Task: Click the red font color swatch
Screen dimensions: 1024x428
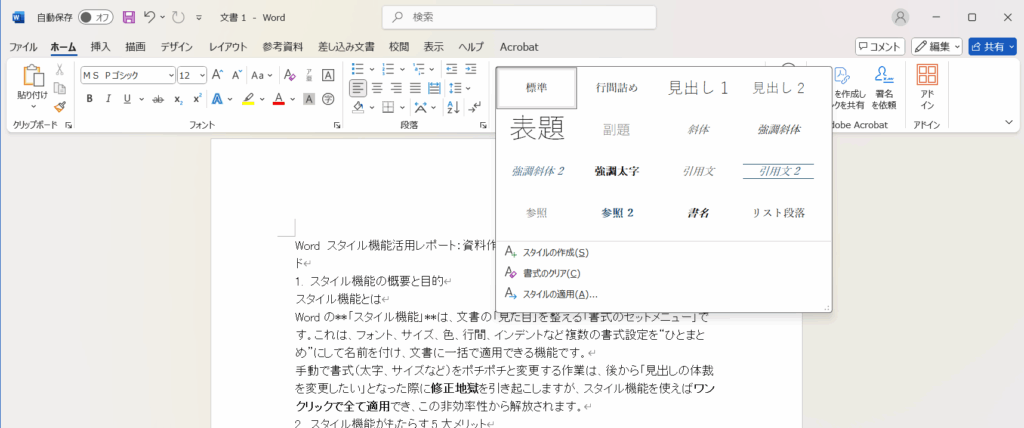Action: 278,99
